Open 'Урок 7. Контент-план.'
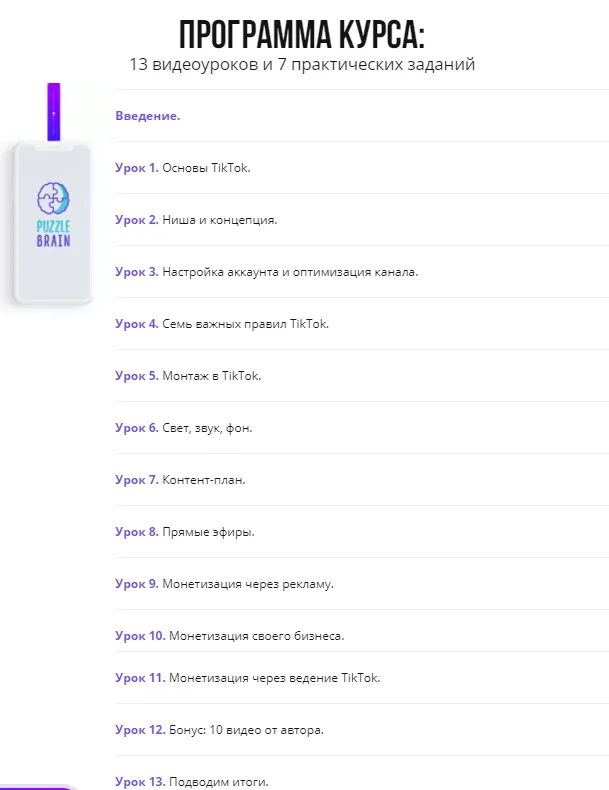Viewport: 609px width, 790px height. [180, 480]
